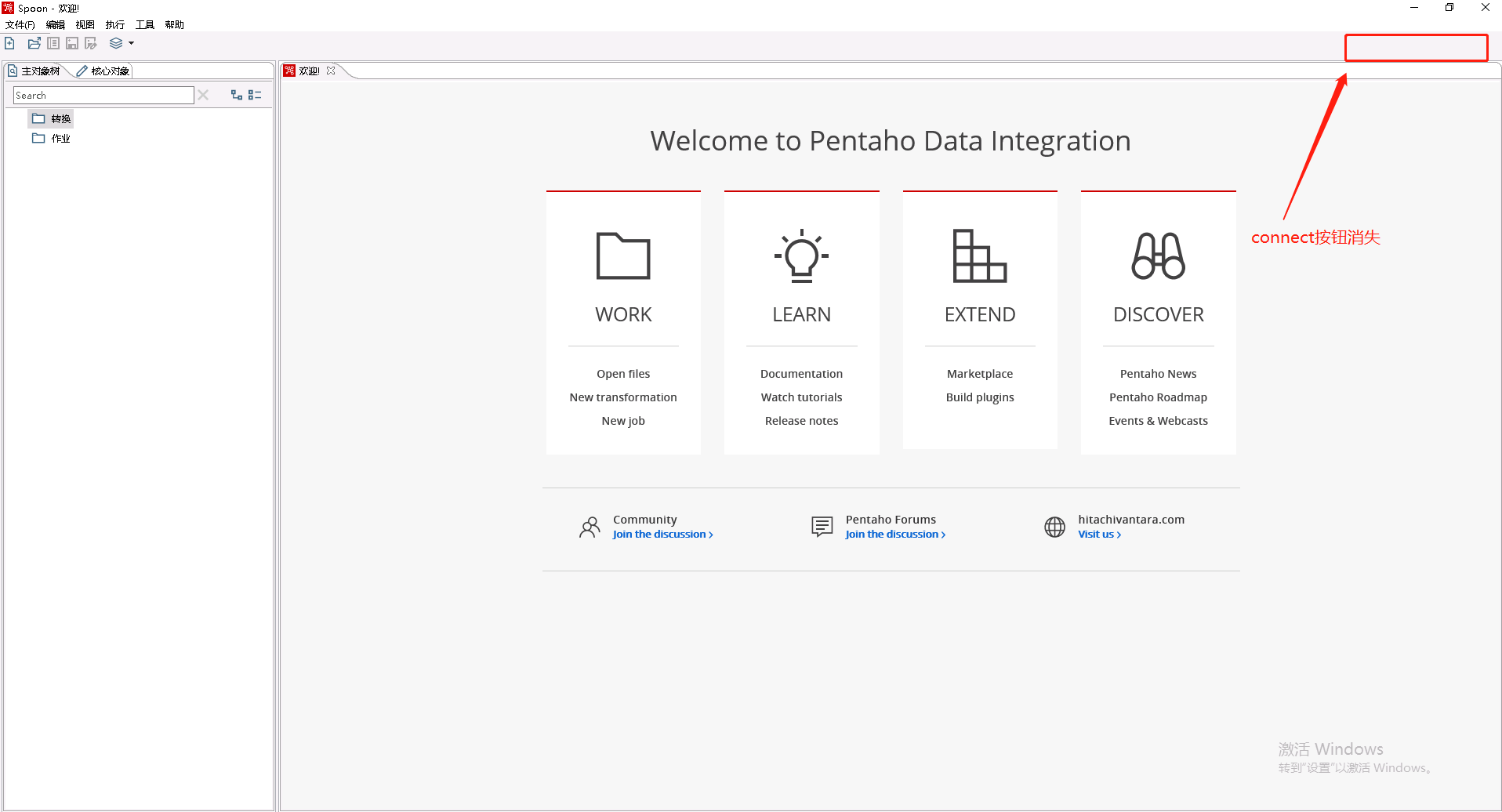This screenshot has width=1502, height=812.
Task: Open the Release notes link
Action: 801,421
